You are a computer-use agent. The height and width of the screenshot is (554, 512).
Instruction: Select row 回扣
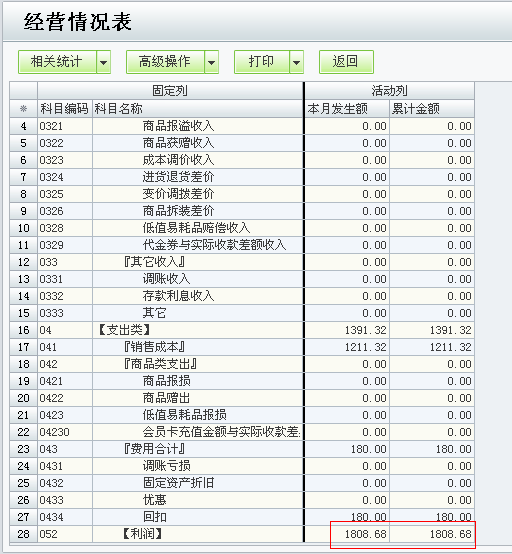coord(242,517)
